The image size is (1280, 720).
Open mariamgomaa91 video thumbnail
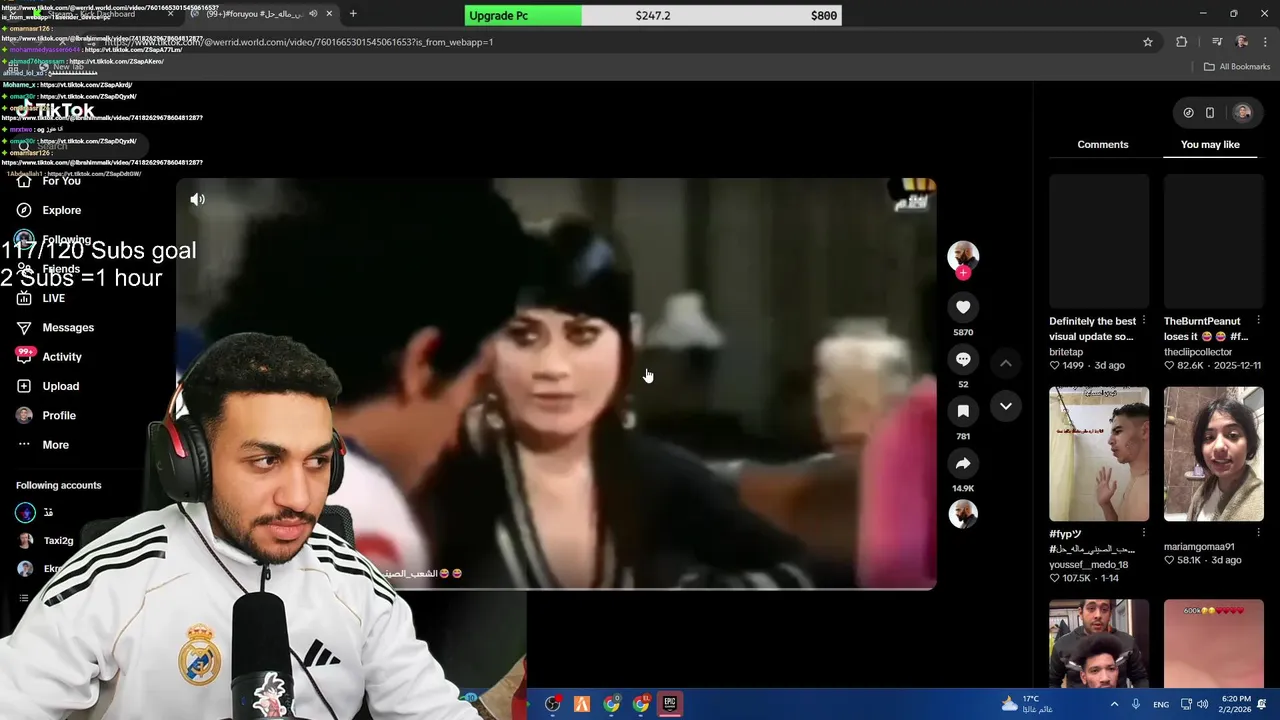click(1214, 454)
